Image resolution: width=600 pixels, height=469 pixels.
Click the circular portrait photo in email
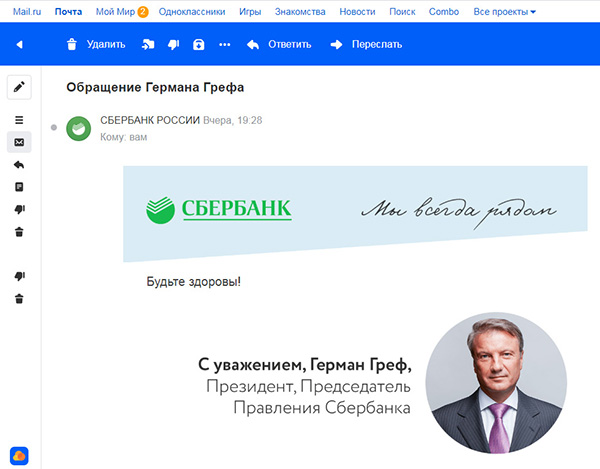[496, 383]
